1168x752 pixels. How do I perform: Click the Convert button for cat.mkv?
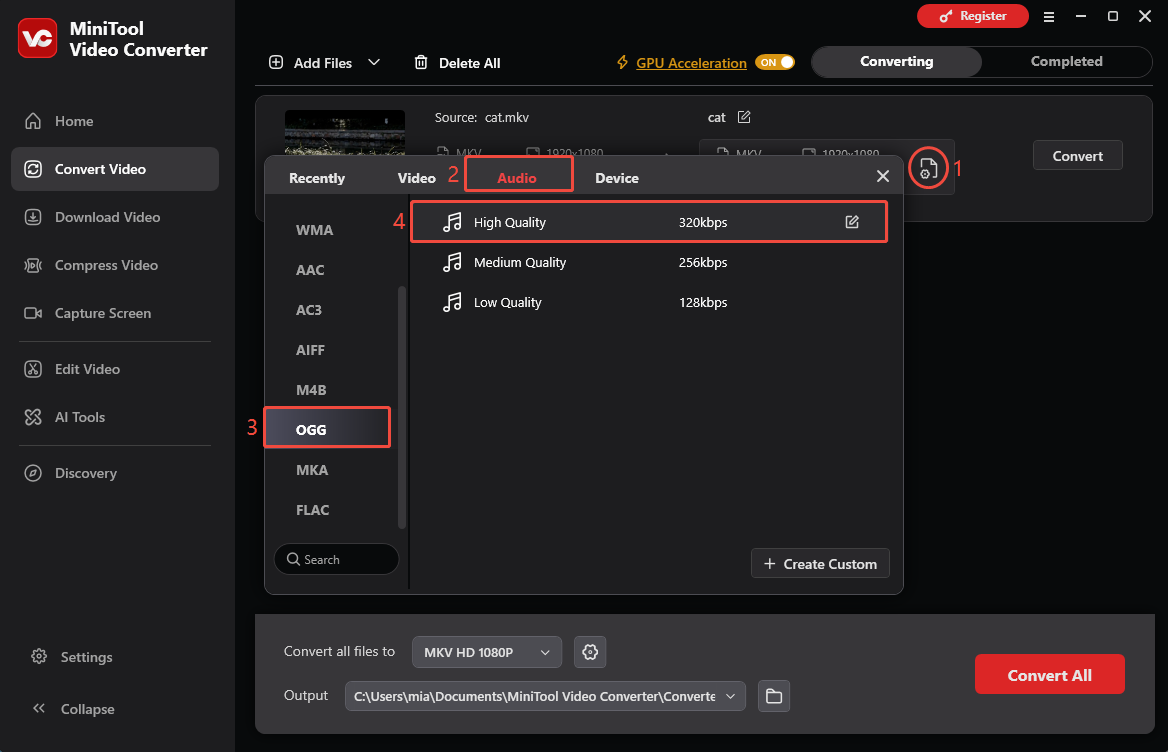(1077, 156)
